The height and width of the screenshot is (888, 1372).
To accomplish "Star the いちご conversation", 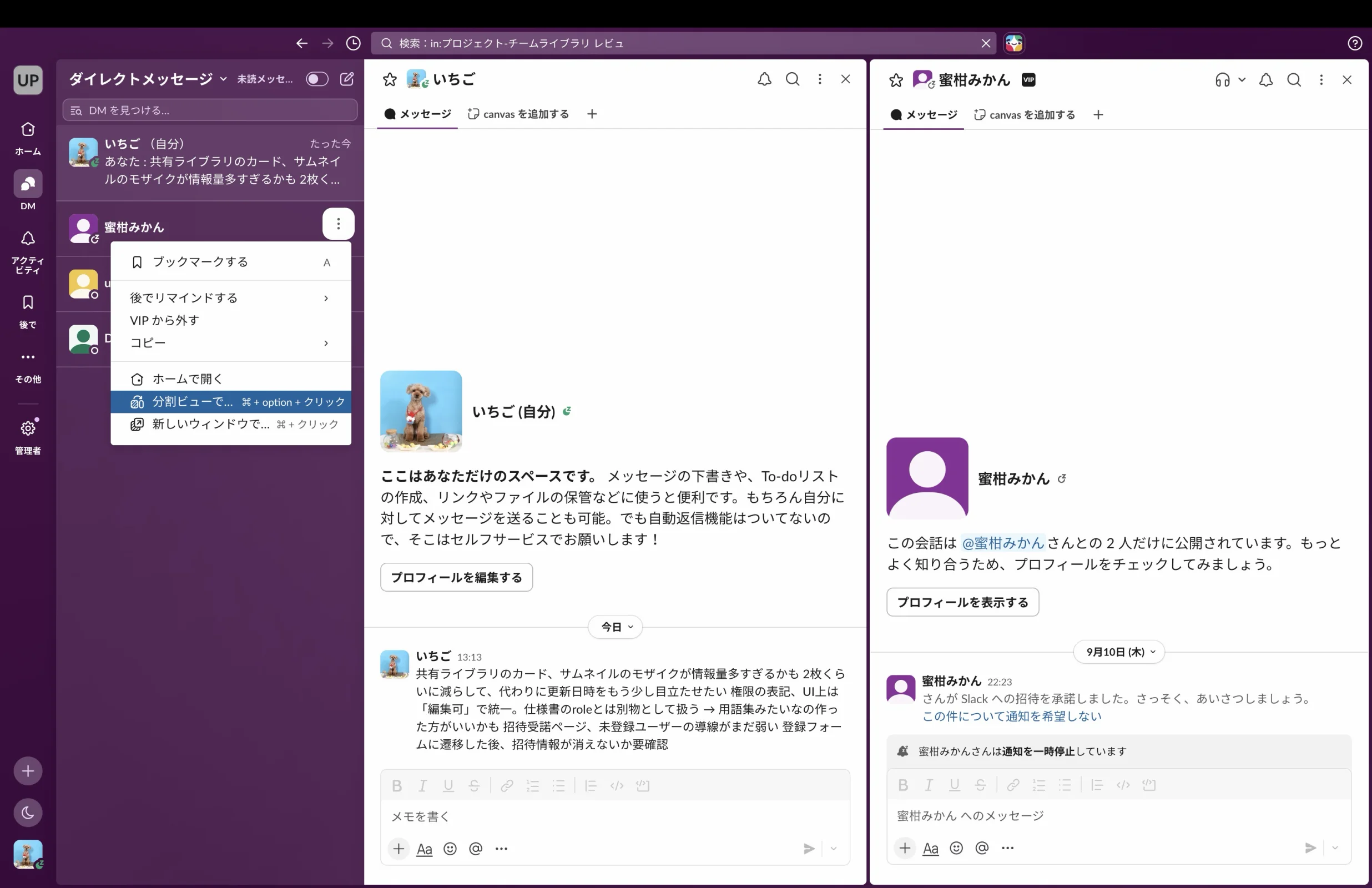I will (x=390, y=79).
